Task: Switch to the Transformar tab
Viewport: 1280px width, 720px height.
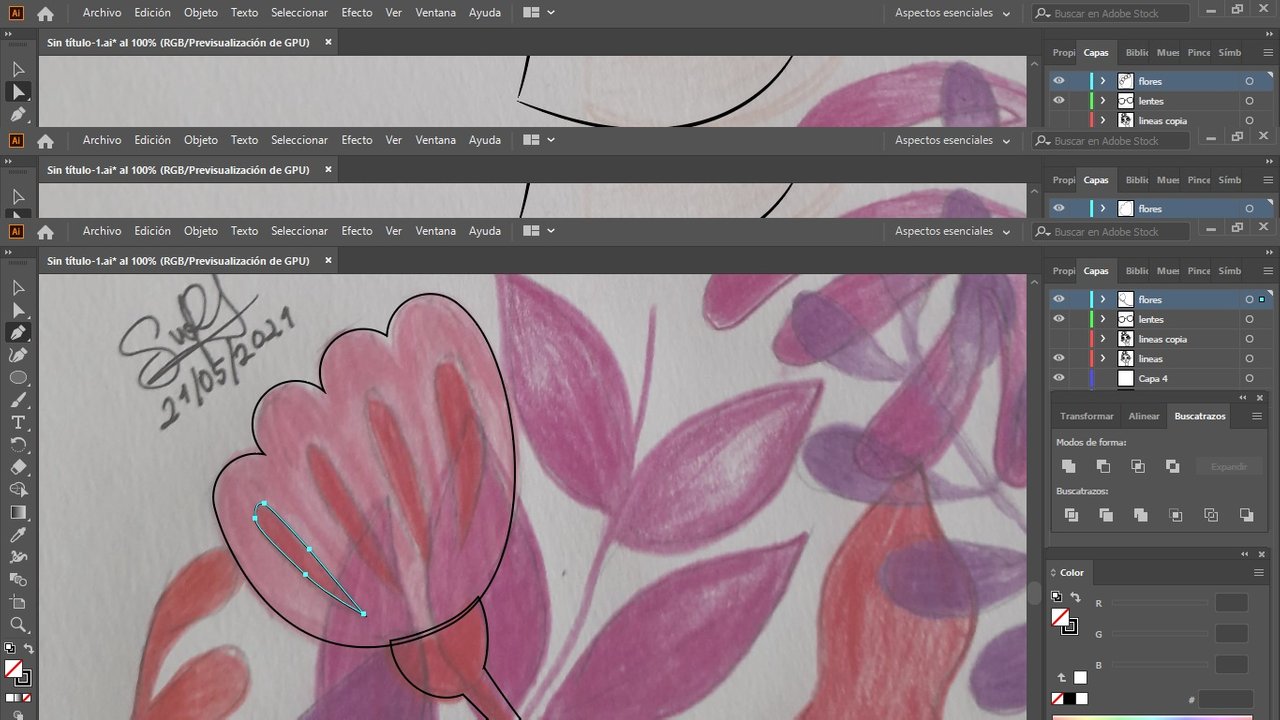Action: [x=1086, y=416]
